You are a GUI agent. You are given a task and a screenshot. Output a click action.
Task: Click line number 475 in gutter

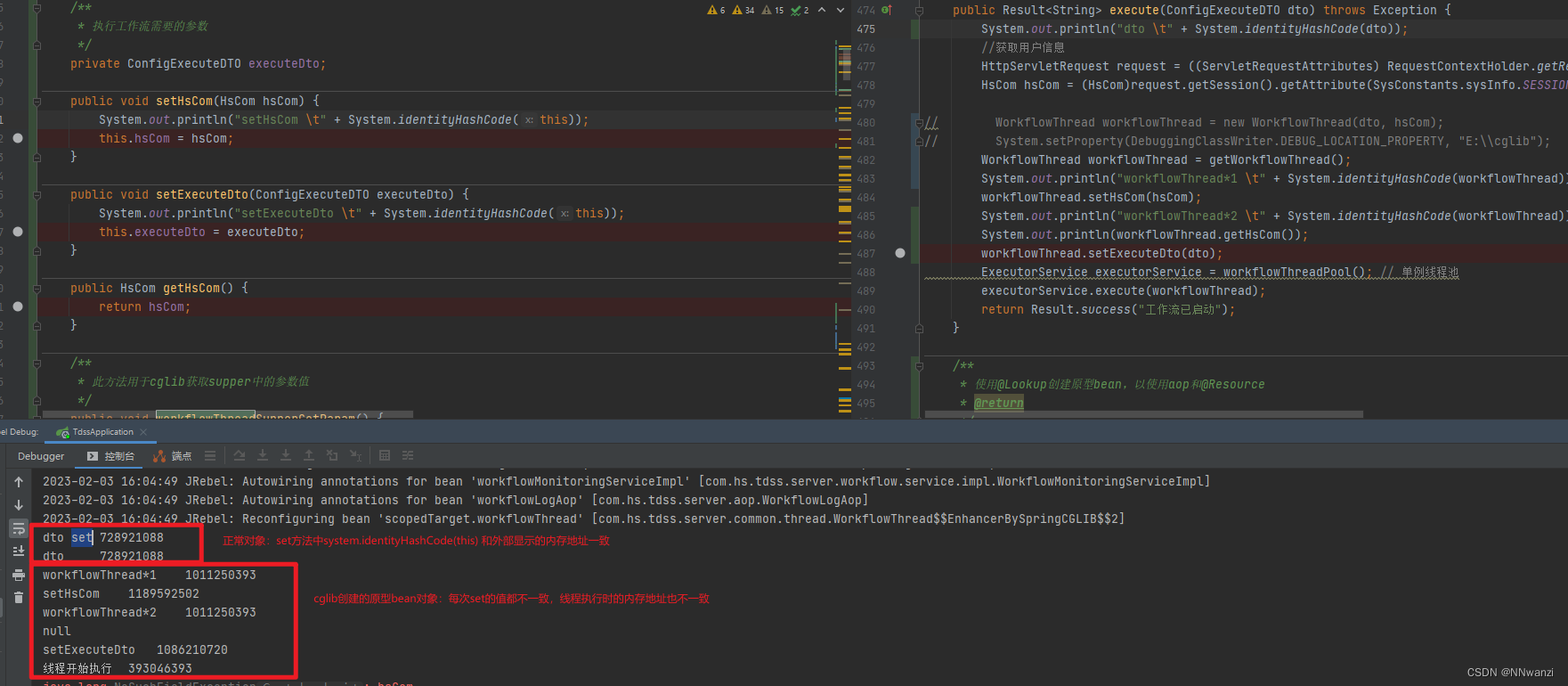[x=865, y=29]
